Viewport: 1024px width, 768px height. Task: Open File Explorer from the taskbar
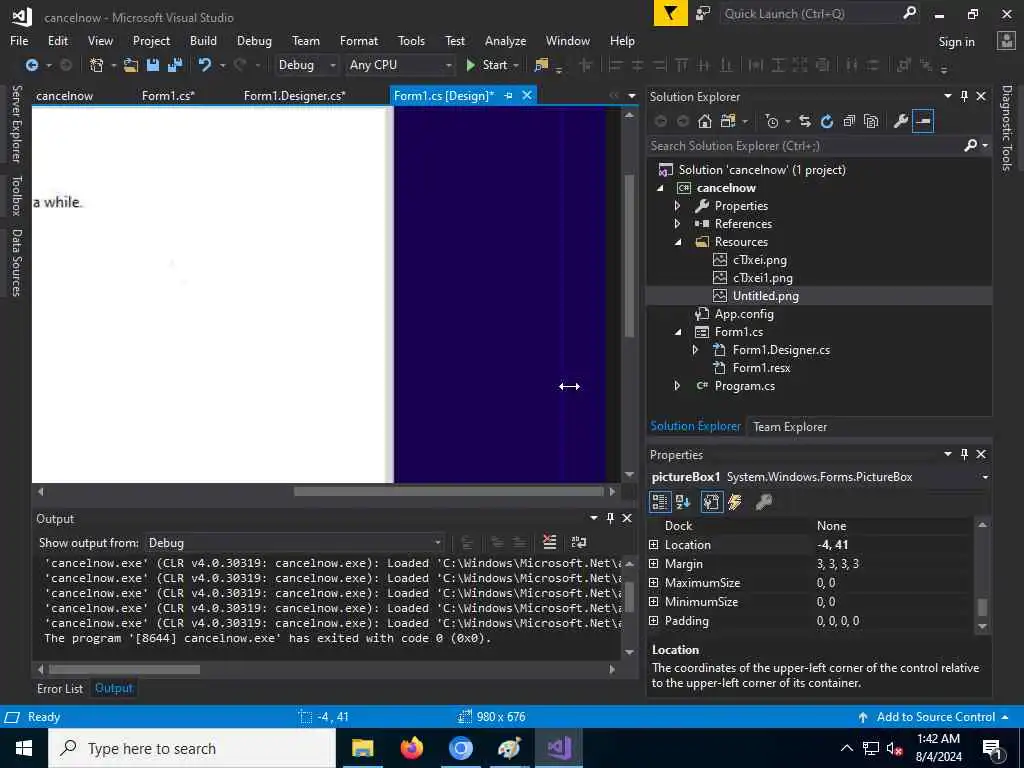(362, 748)
